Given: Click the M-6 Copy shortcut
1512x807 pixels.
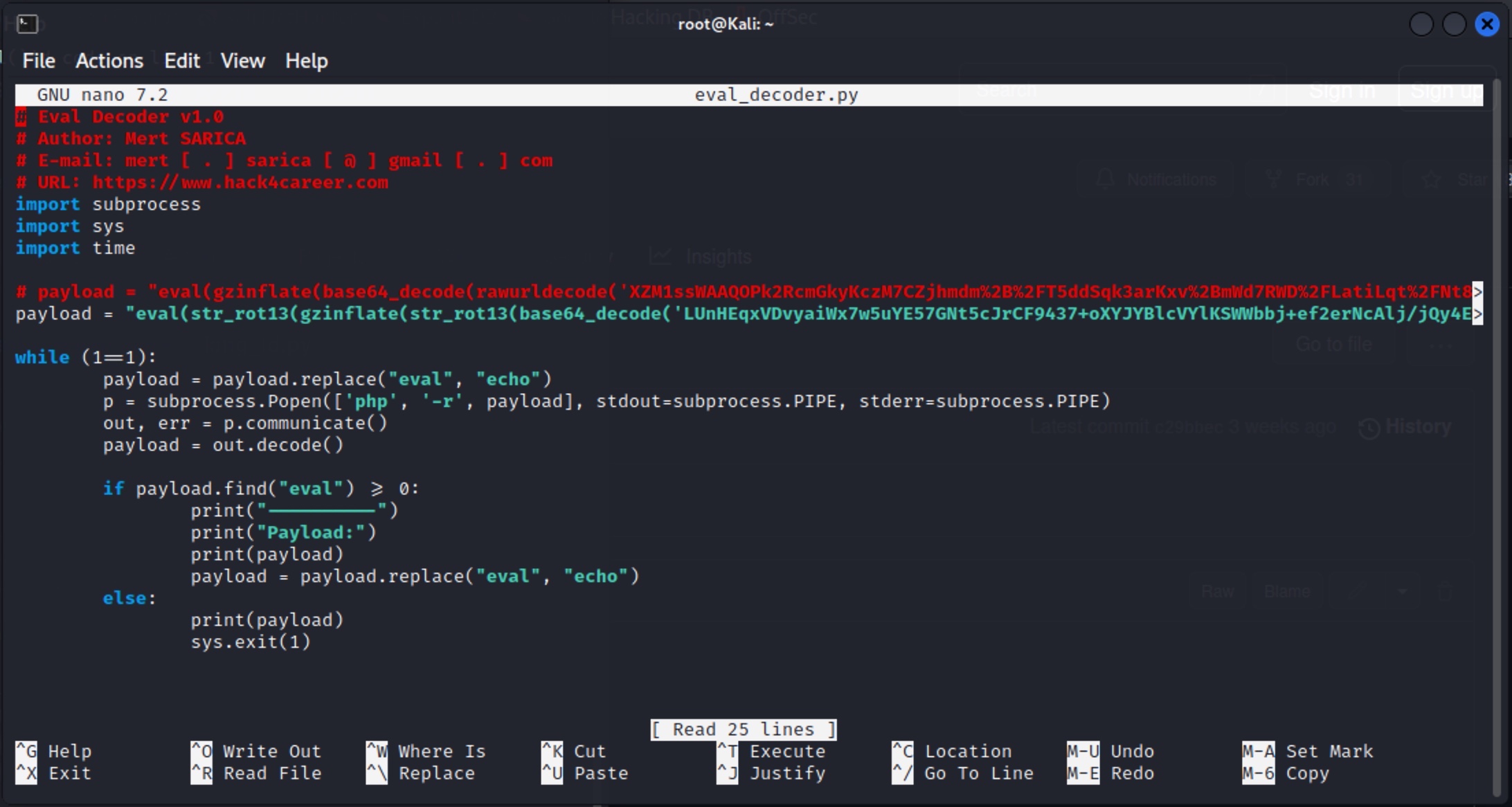Looking at the screenshot, I should coord(1286,773).
